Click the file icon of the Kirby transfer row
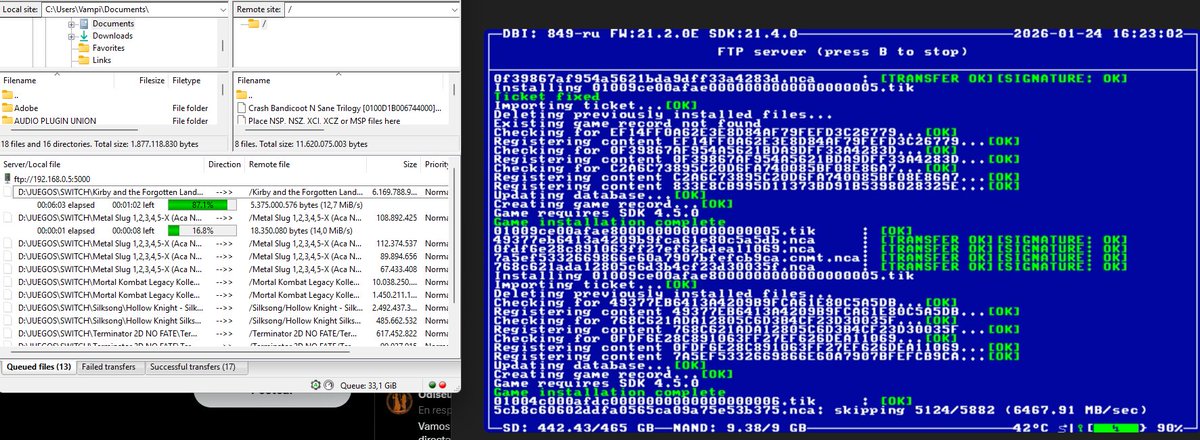1200x440 pixels. coord(8,190)
